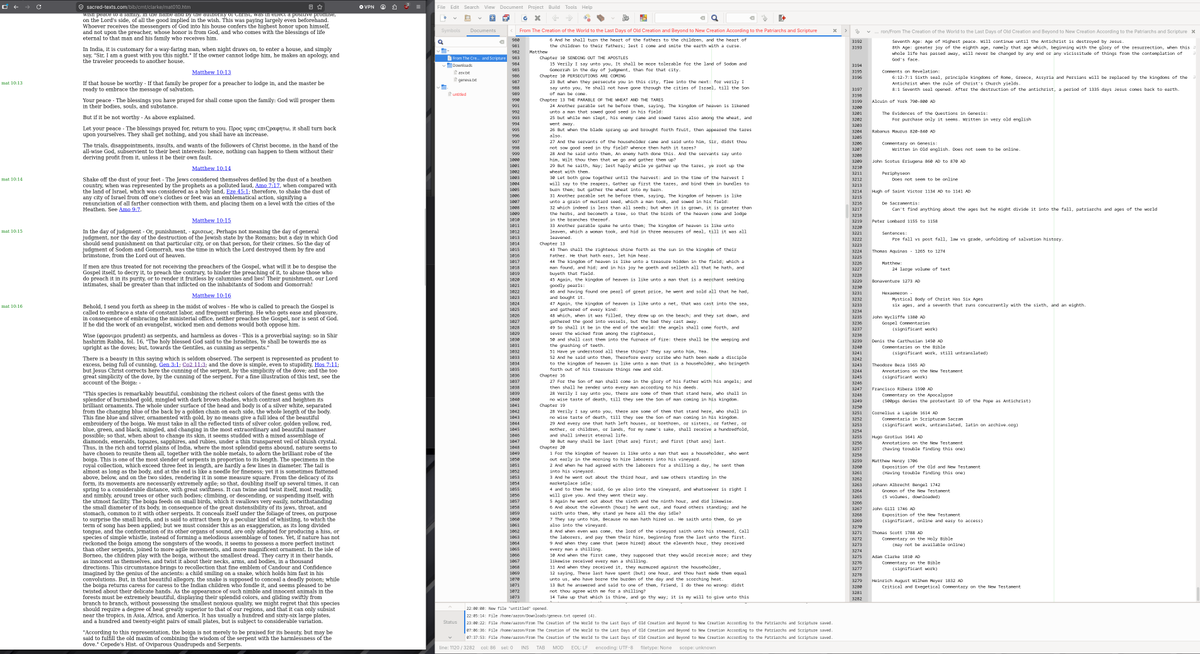The width and height of the screenshot is (1200, 654).
Task: Collapse the Downloads folder in documents tree
Action: coord(444,66)
